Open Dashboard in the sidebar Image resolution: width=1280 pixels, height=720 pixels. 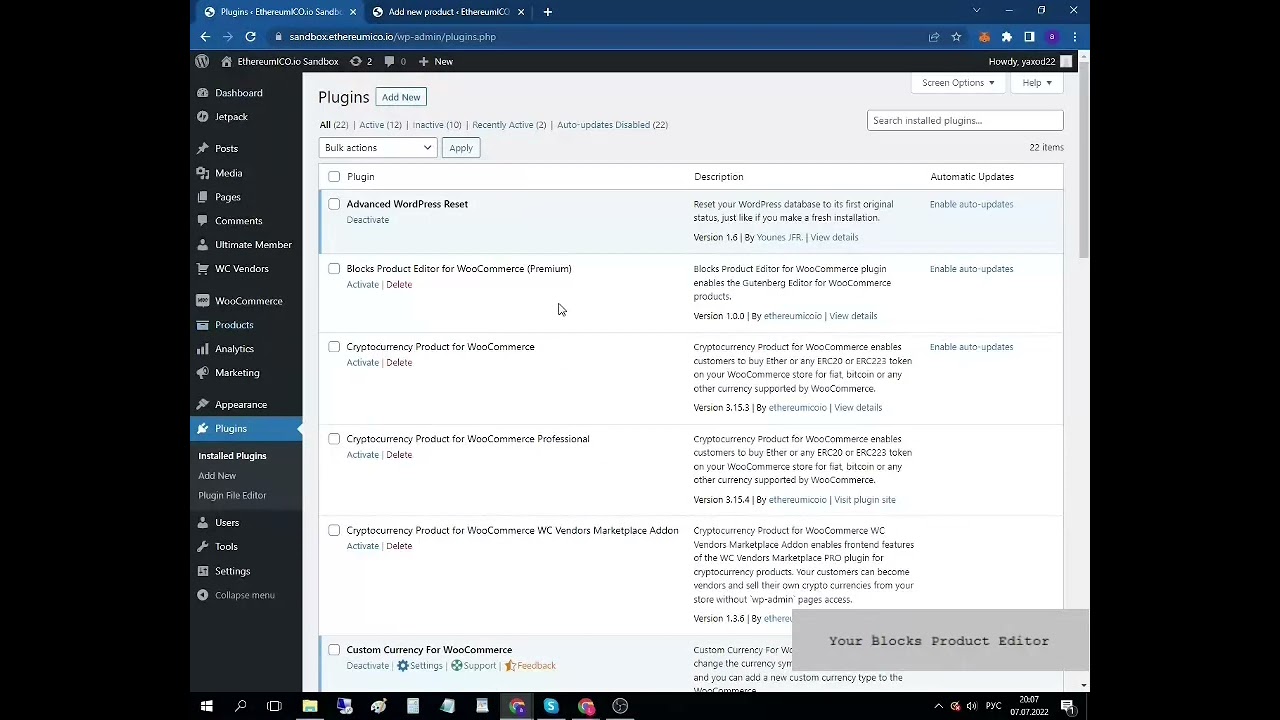point(239,93)
